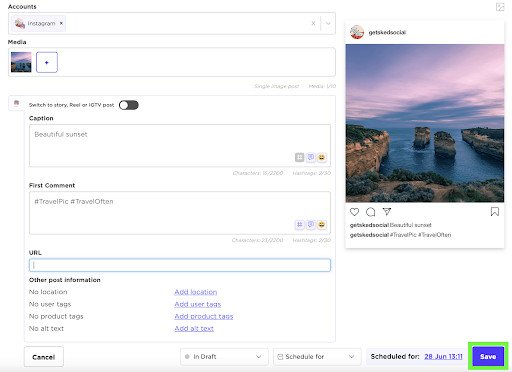This screenshot has height=372, width=512.
Task: Open the Schedule for dropdown
Action: click(x=317, y=357)
